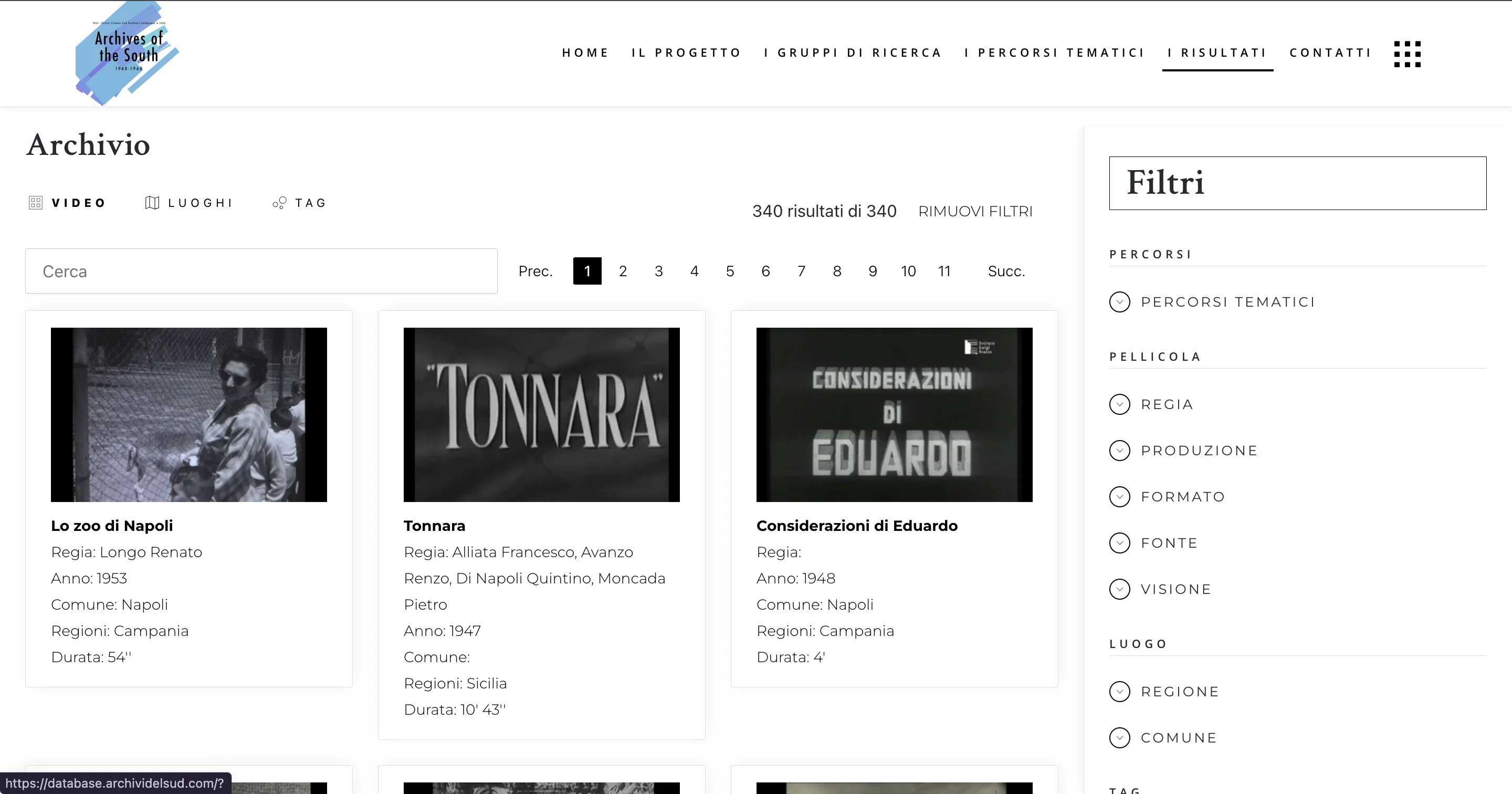Open I Percorsi Tematici menu item
Image resolution: width=1512 pixels, height=794 pixels.
pos(1054,53)
